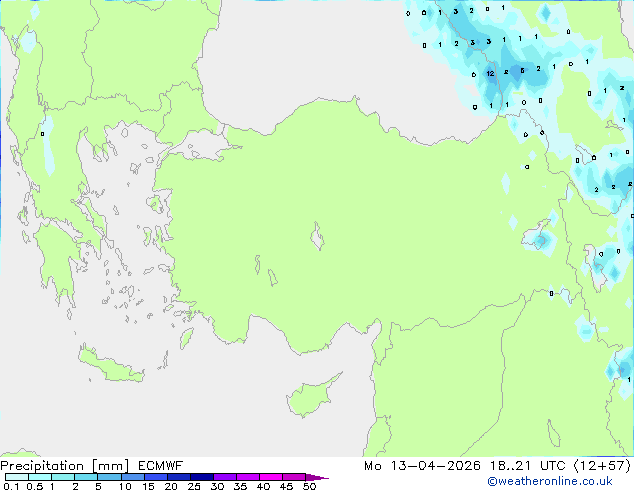634x490 pixels.
Task: Select the 0.1–0.5 mm legend swatch
Action: (17, 477)
